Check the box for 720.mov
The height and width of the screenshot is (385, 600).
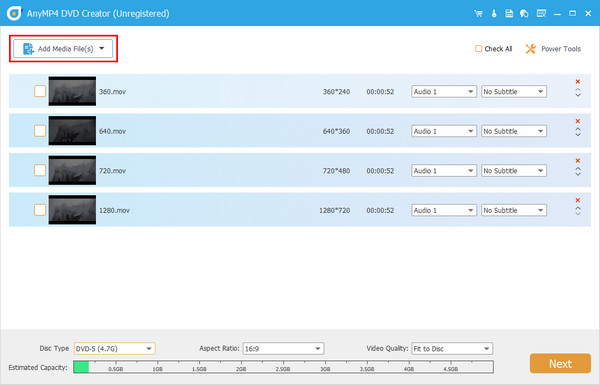click(x=40, y=170)
